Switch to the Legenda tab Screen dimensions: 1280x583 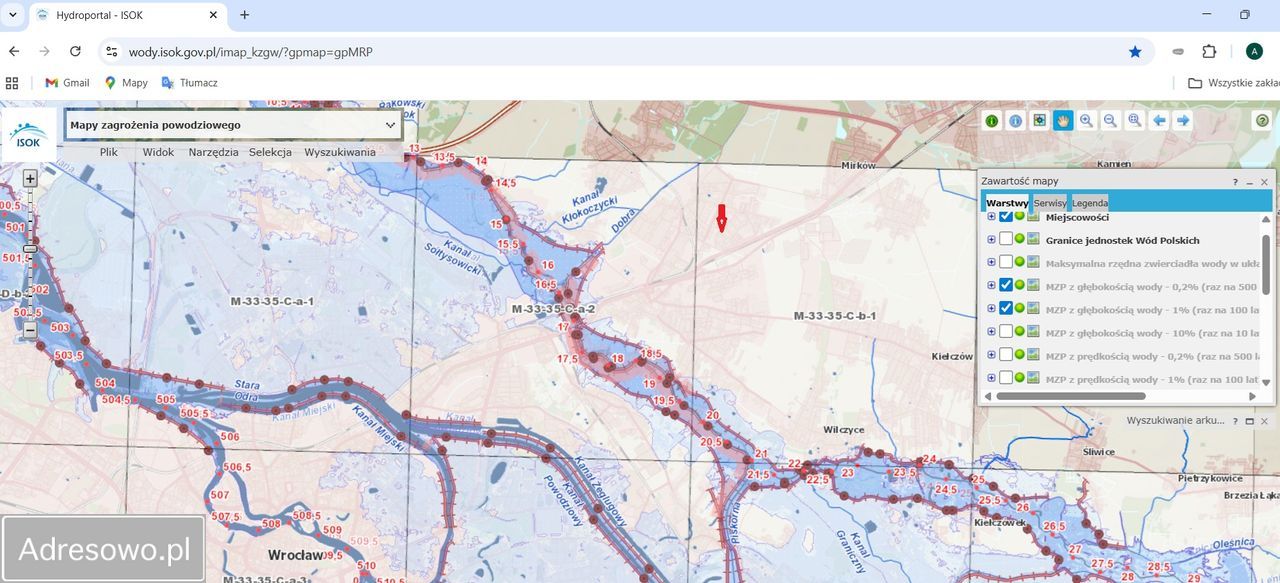pos(1090,202)
